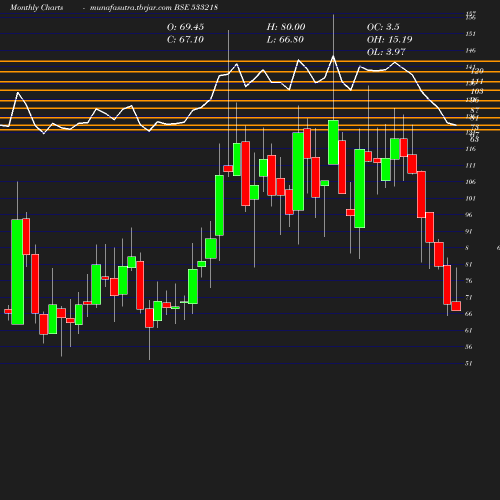Click price axis label '116'
Viewport: 500px width, 500px height.
click(470, 149)
